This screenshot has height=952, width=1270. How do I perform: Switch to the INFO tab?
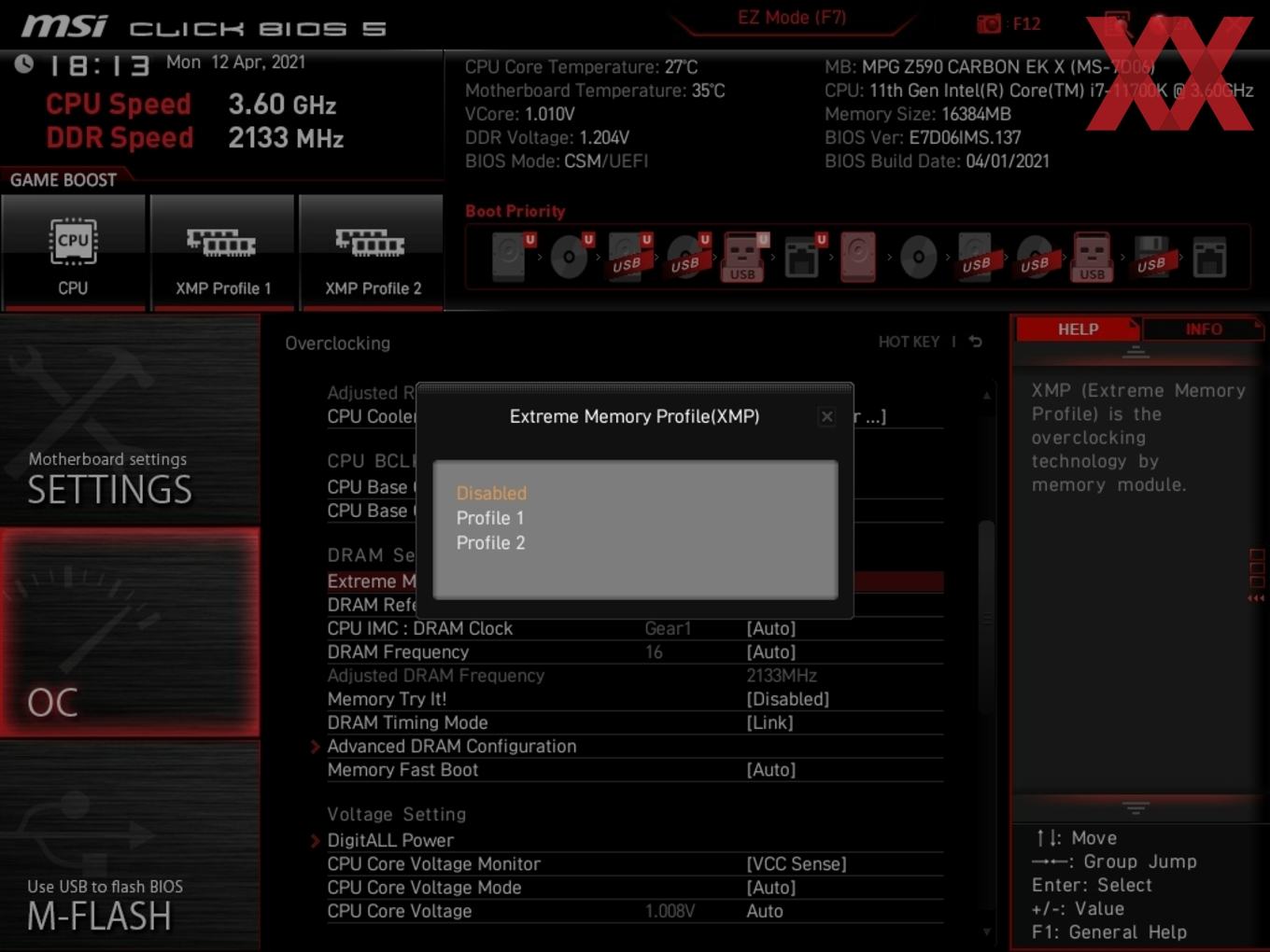(x=1204, y=329)
